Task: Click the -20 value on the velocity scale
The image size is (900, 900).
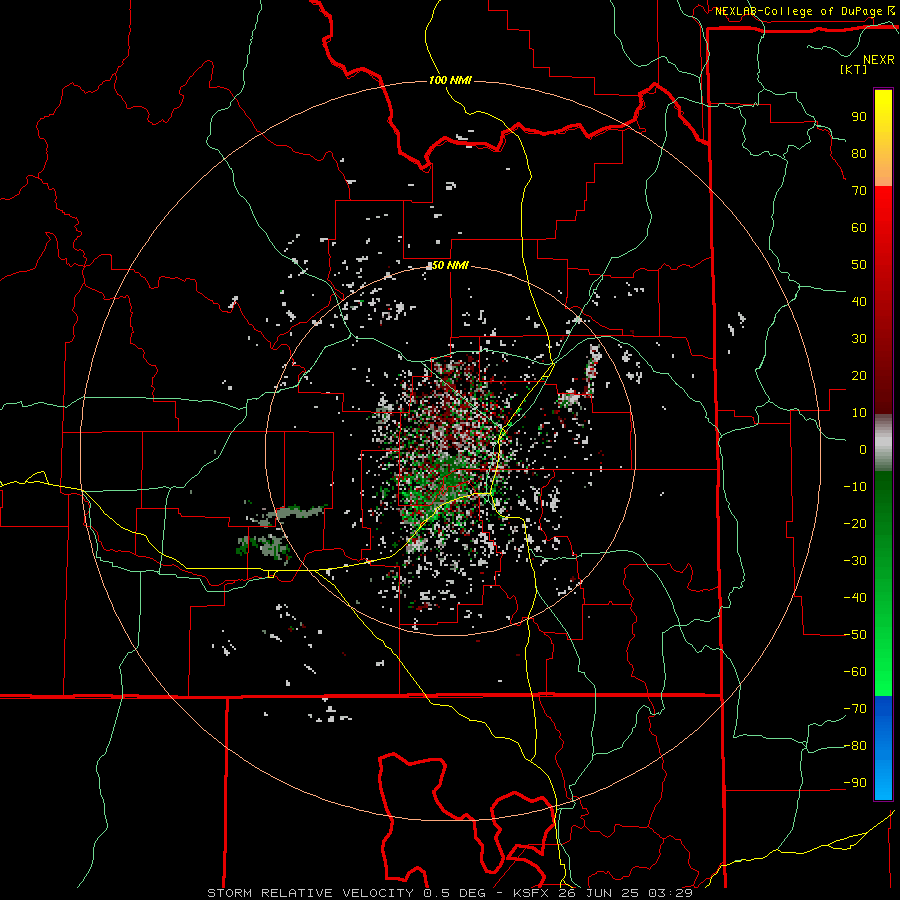Action: tap(855, 523)
